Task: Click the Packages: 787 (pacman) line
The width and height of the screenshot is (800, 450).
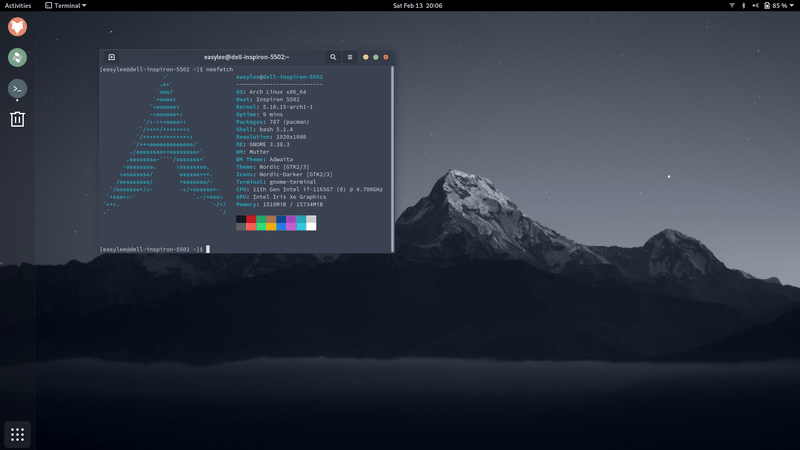Action: (272, 122)
